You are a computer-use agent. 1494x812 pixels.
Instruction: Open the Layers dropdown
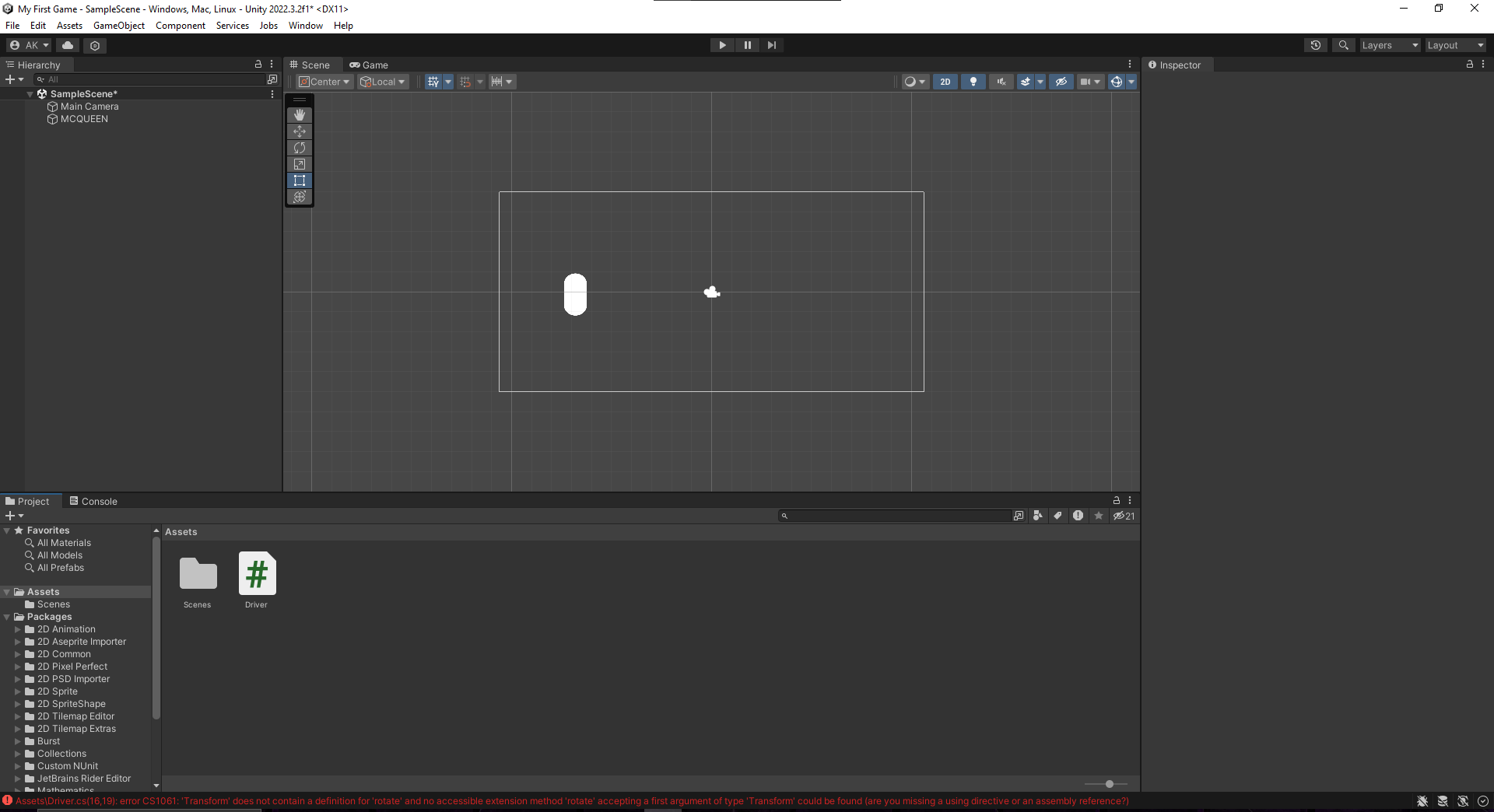[x=1390, y=45]
